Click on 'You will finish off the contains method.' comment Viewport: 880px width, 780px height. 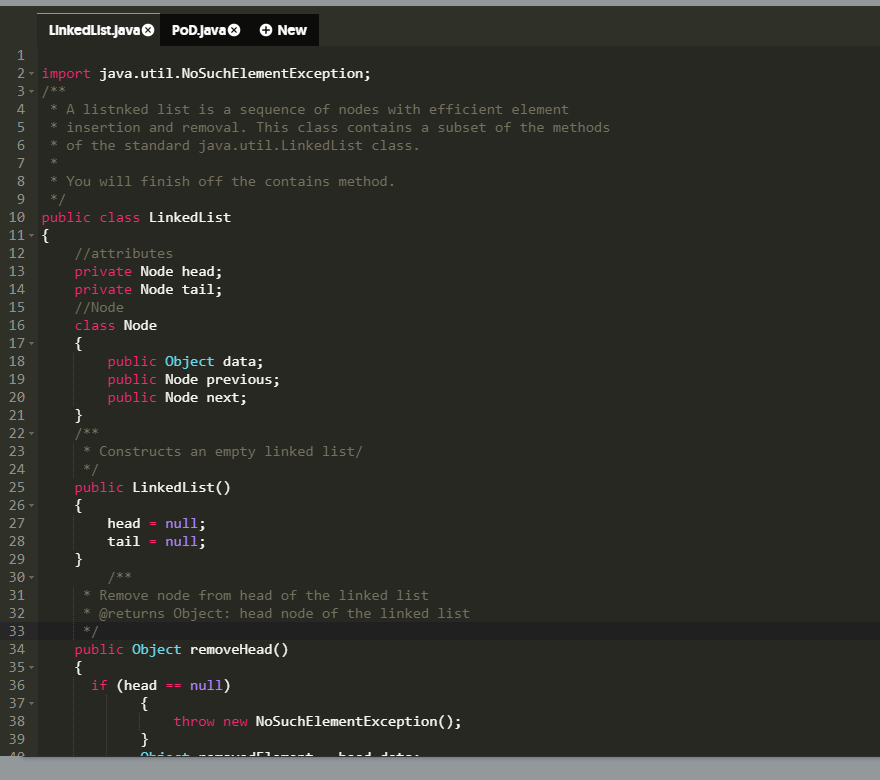point(230,181)
